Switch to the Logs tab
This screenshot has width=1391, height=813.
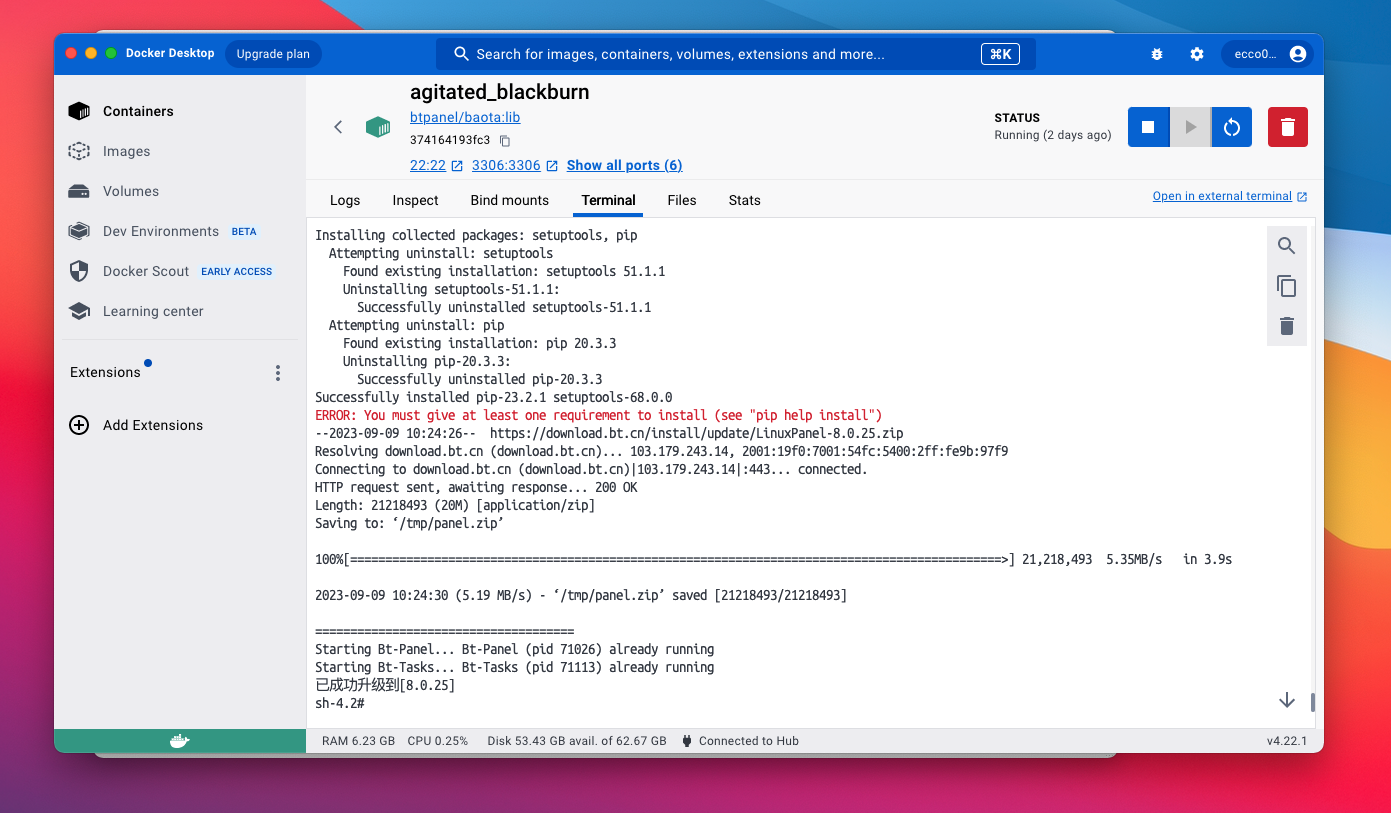coord(345,200)
